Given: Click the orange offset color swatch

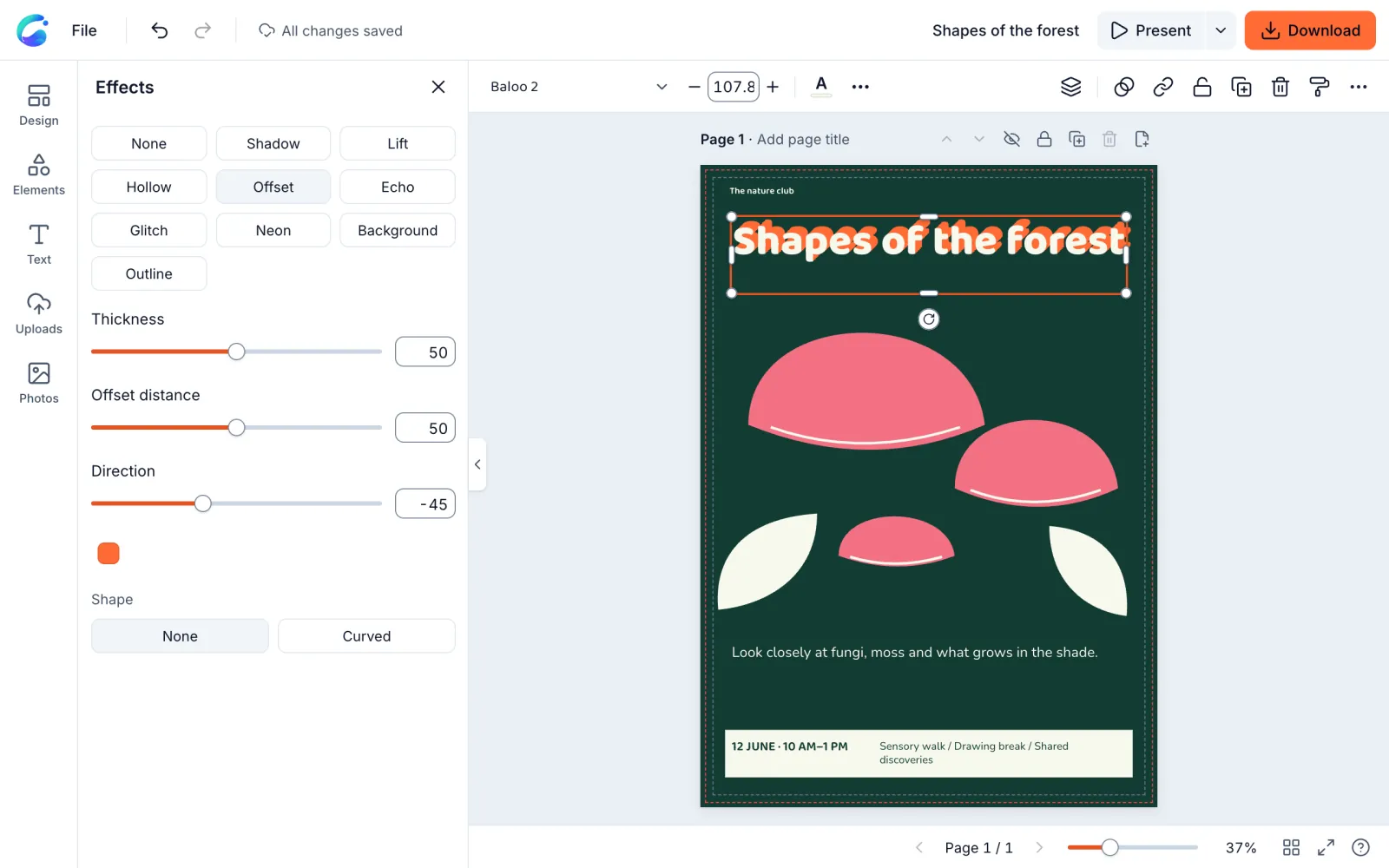Looking at the screenshot, I should (109, 553).
